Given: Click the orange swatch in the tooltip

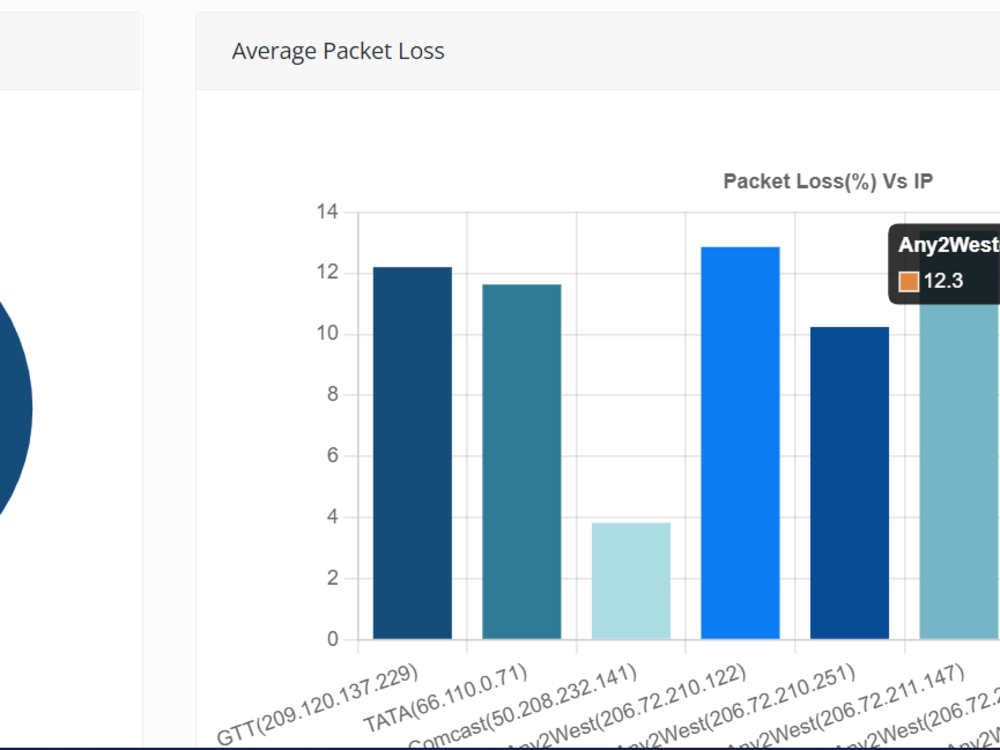Looking at the screenshot, I should [909, 281].
